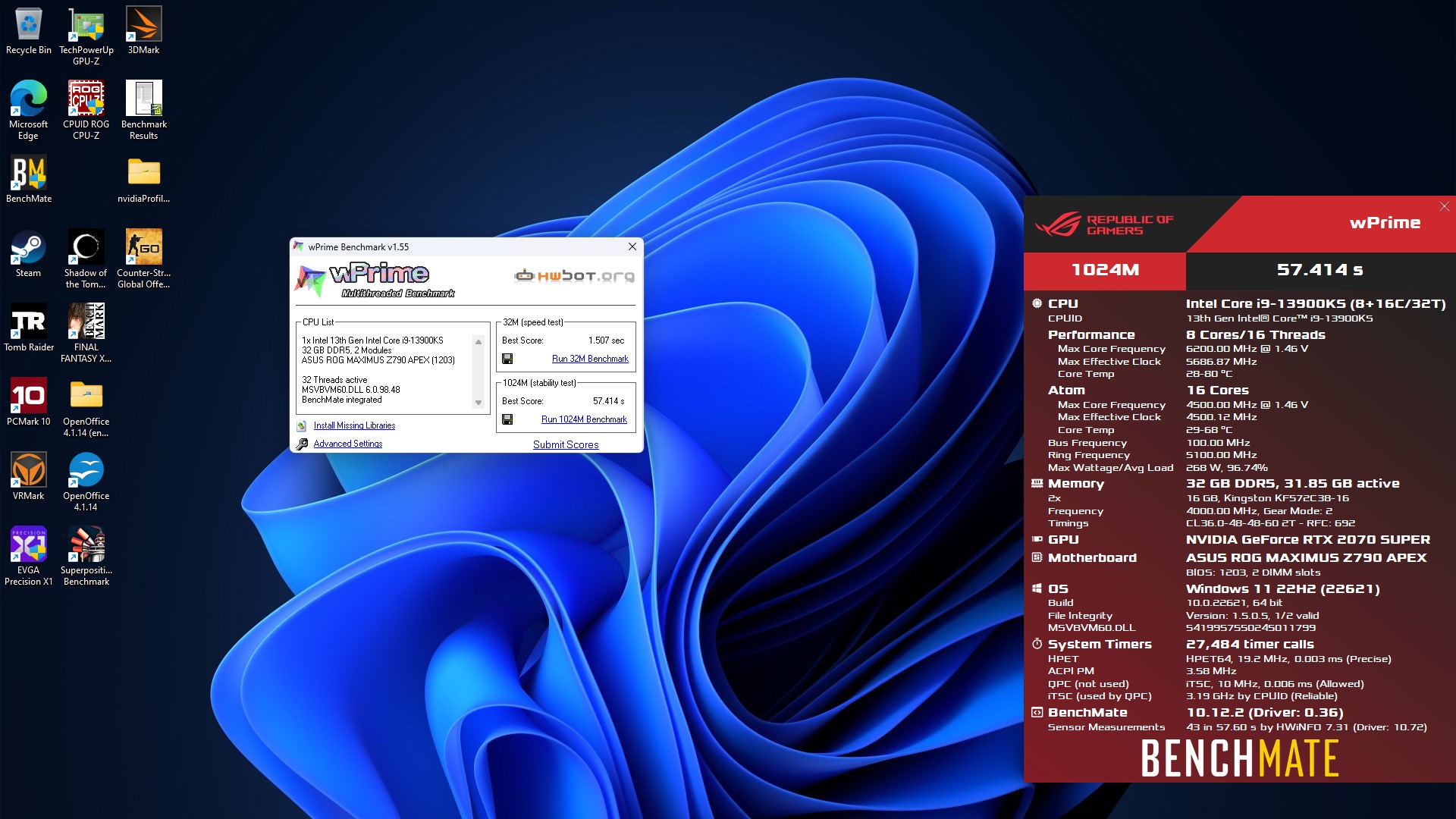Launch TechPowerUp GPU-Z shortcut
This screenshot has width=1456, height=819.
click(86, 36)
